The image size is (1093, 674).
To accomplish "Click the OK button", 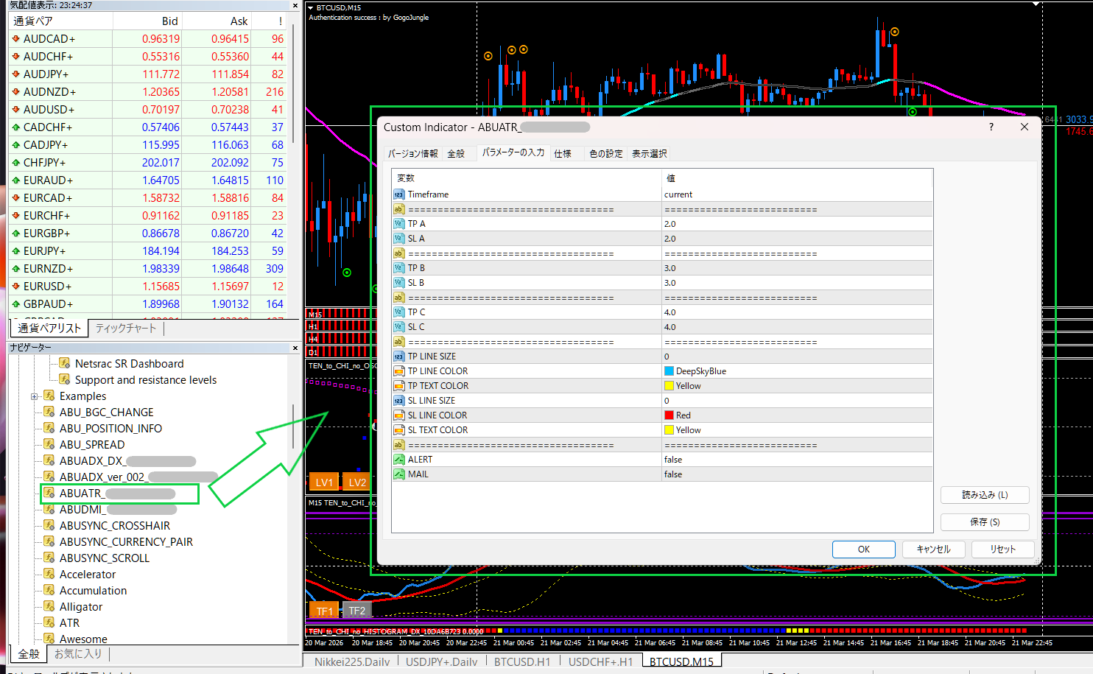I will 863,549.
